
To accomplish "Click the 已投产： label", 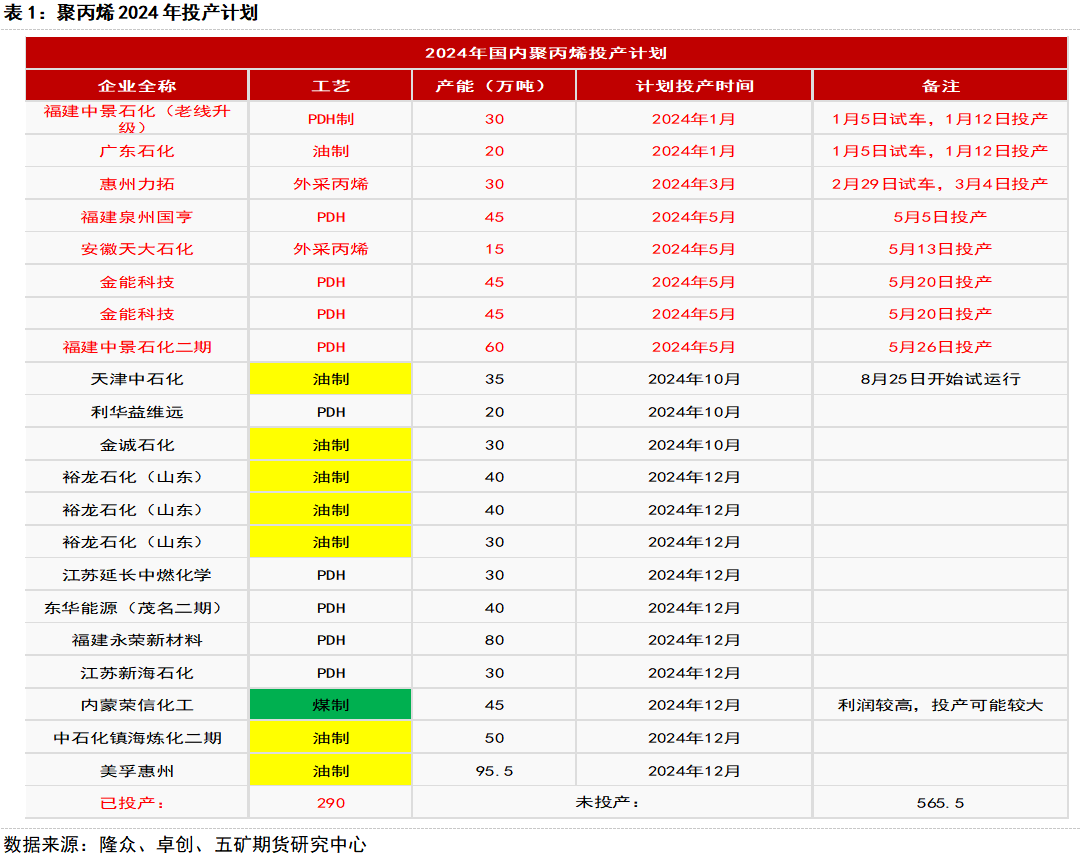I will 136,803.
